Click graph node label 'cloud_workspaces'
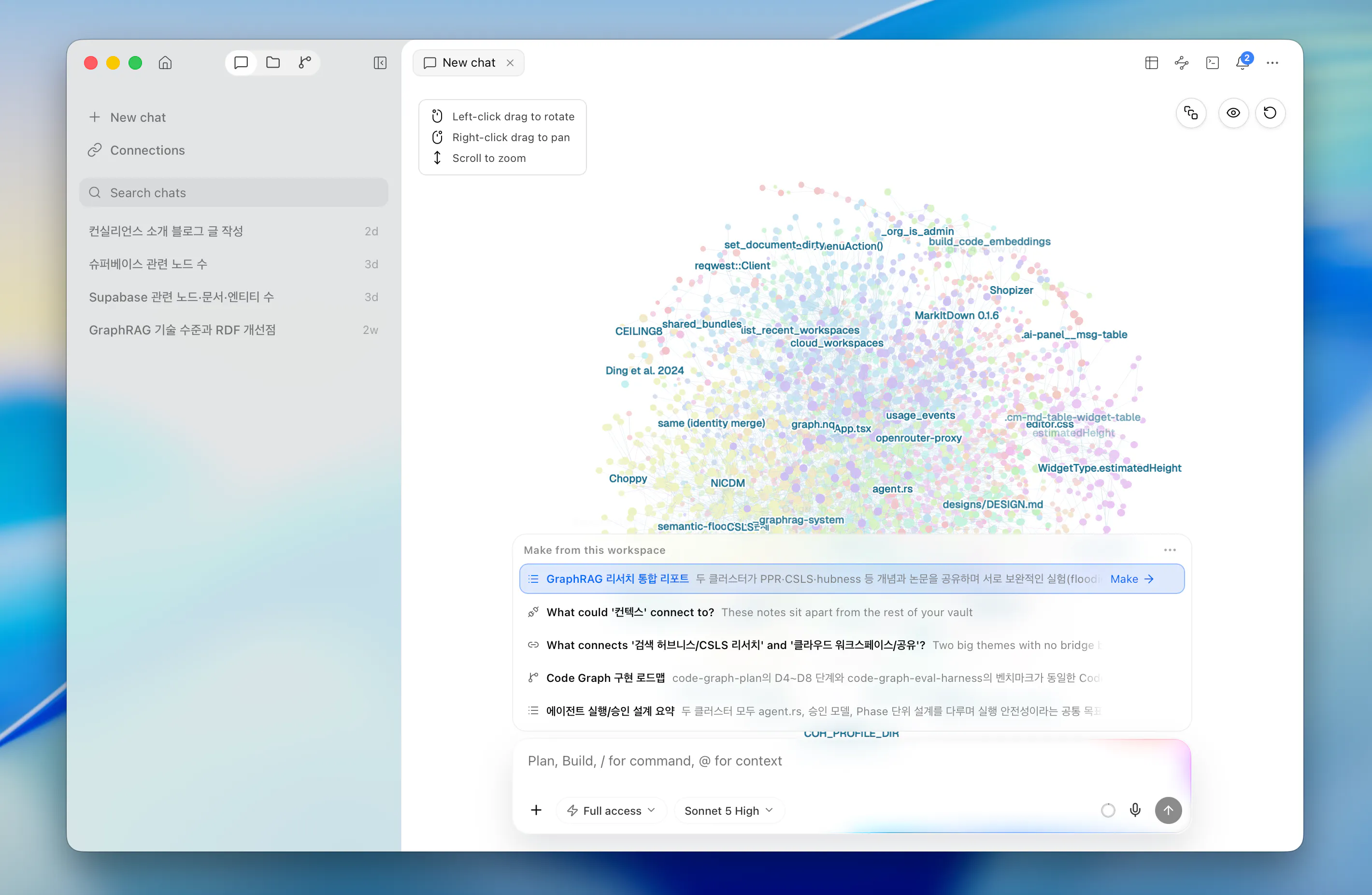This screenshot has height=895, width=1372. tap(836, 343)
